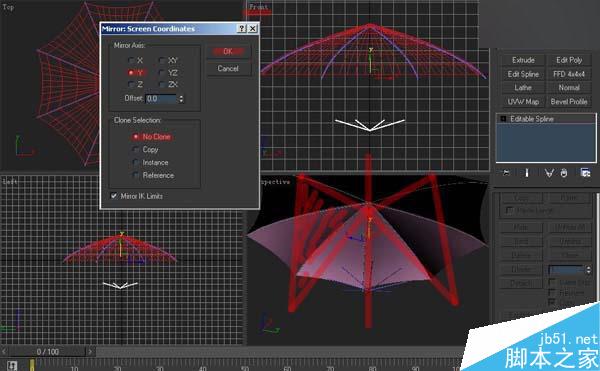Screen dimensions: 600x371
Task: Click Show End Result toggle icon
Action: click(527, 173)
